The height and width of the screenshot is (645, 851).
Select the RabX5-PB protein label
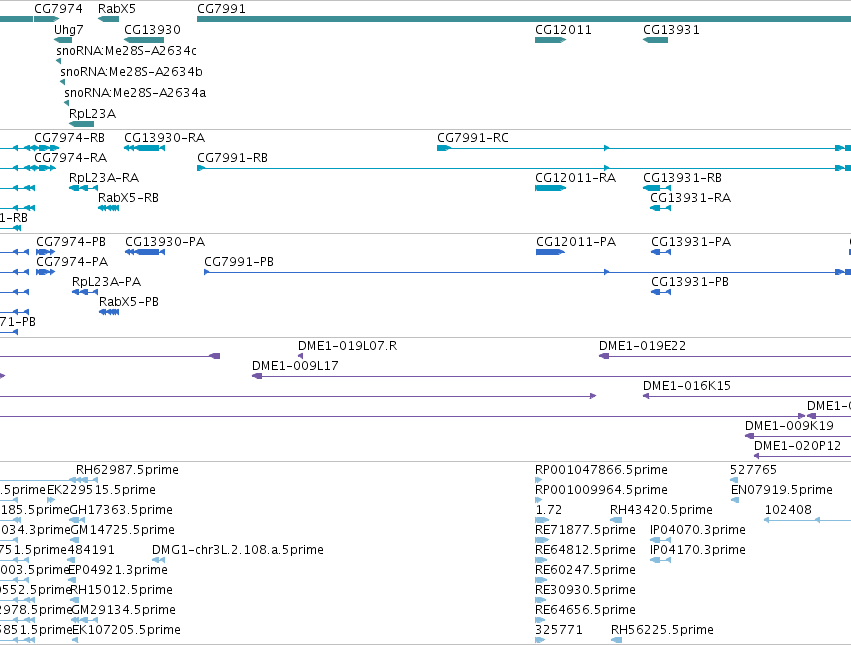coord(129,302)
